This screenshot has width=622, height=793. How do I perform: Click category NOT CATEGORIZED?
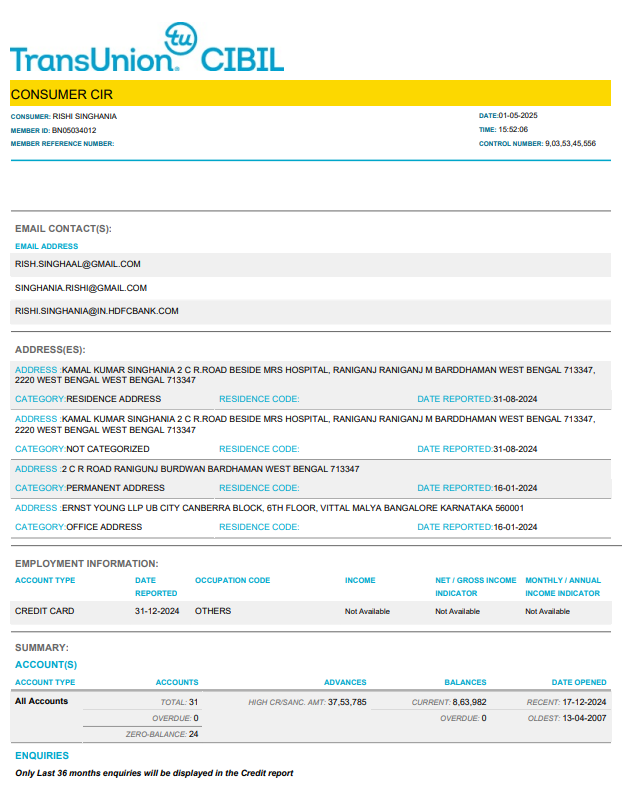108,449
